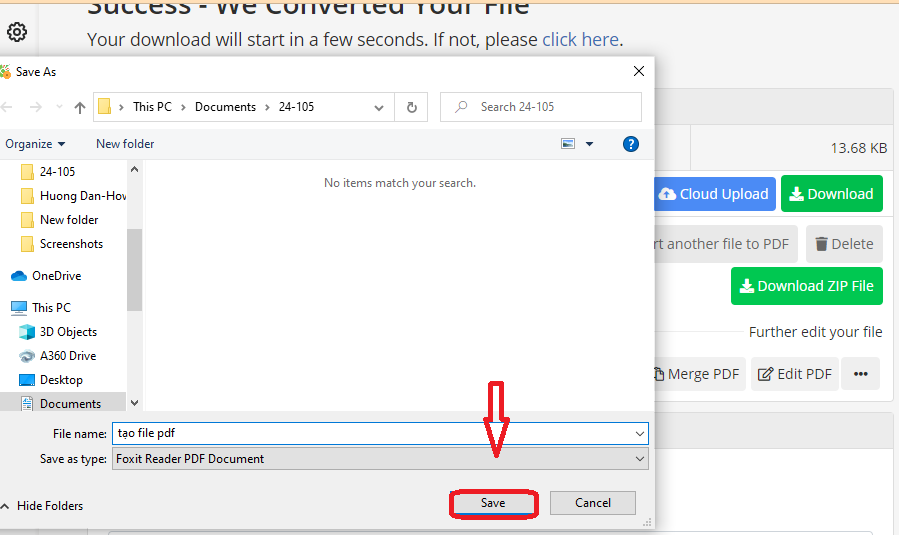Image resolution: width=899 pixels, height=535 pixels.
Task: Select 3D Objects in navigation pane
Action: [x=58, y=332]
